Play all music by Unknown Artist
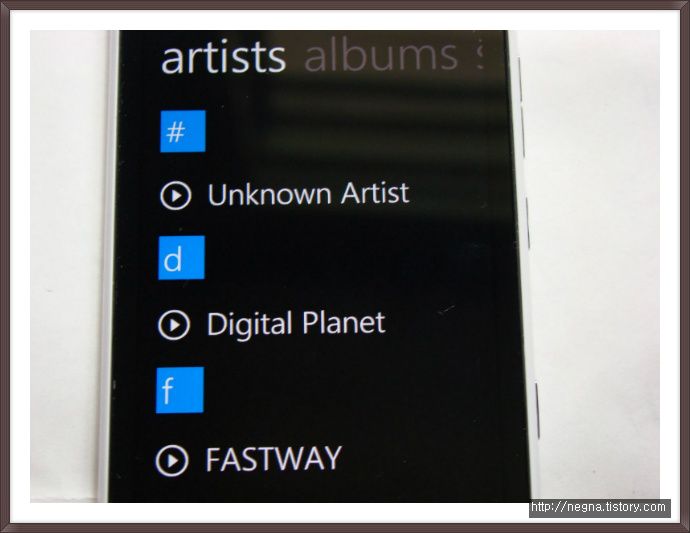Viewport: 690px width, 533px height. (x=176, y=195)
